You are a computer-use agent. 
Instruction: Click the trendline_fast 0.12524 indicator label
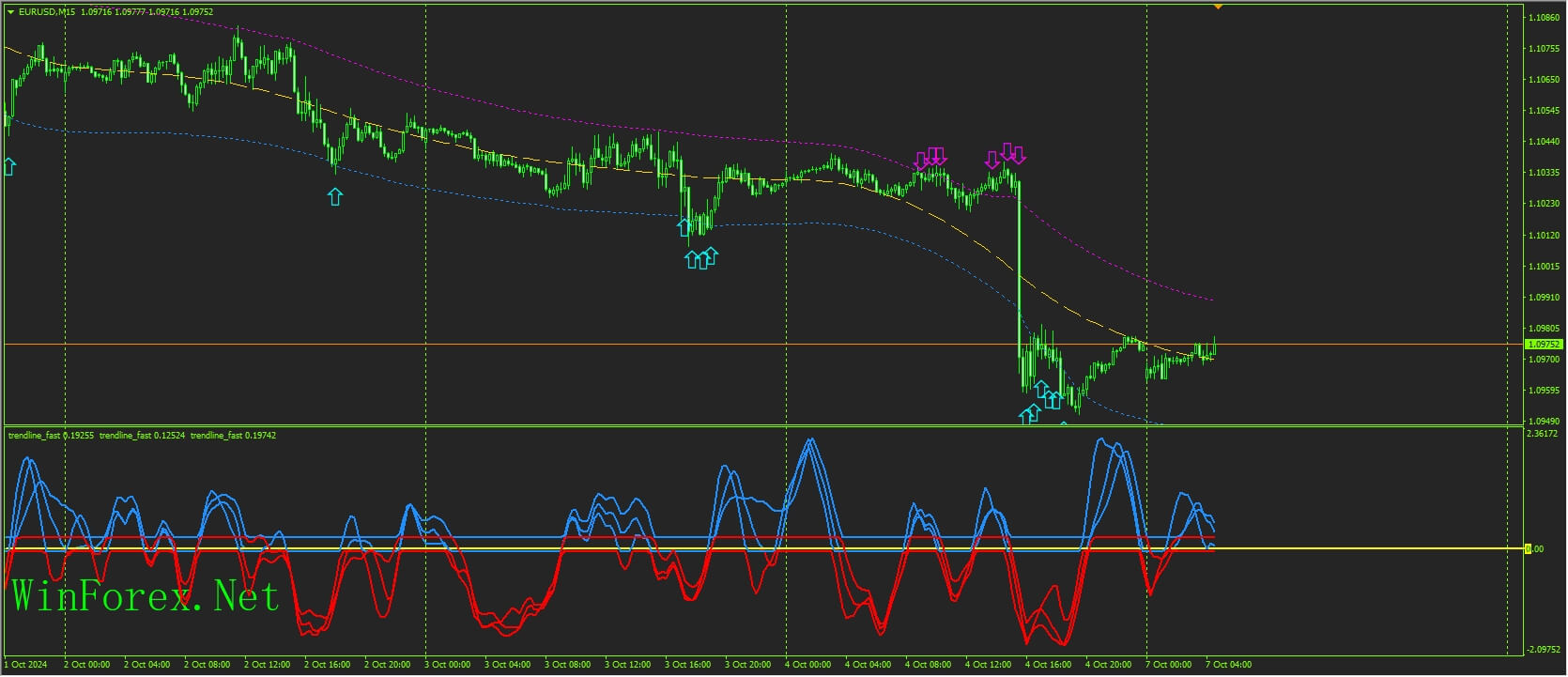142,436
